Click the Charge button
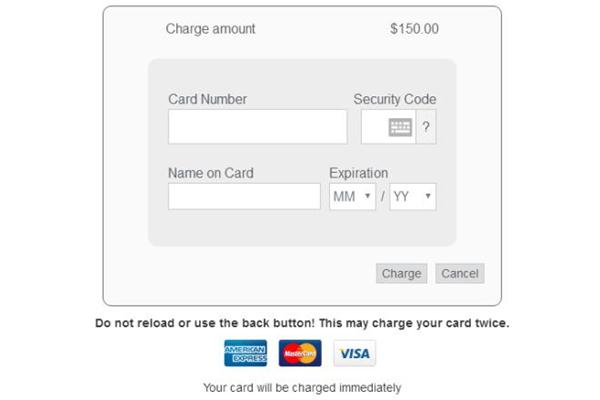The height and width of the screenshot is (400, 600). [401, 273]
